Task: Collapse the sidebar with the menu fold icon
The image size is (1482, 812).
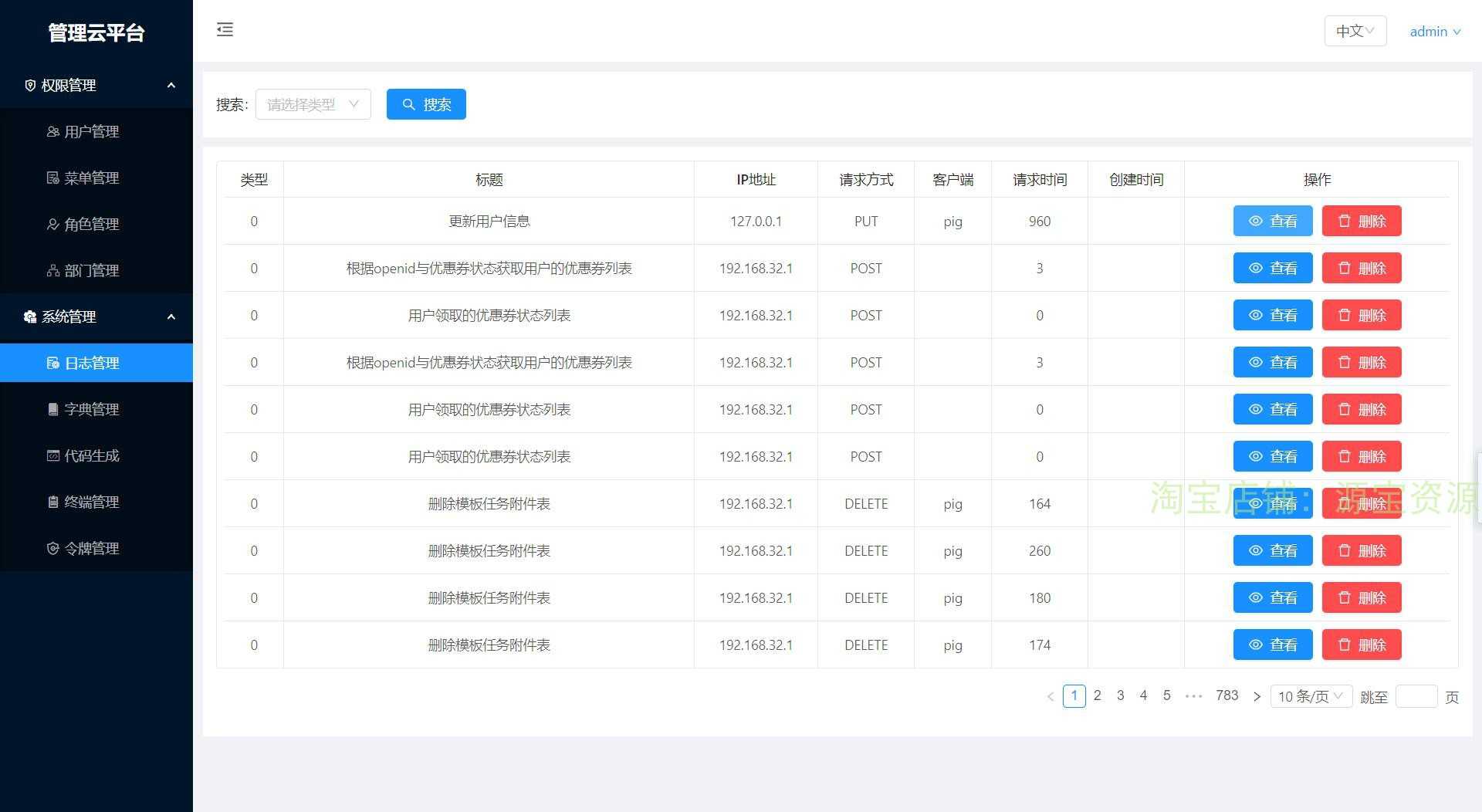Action: click(x=225, y=29)
